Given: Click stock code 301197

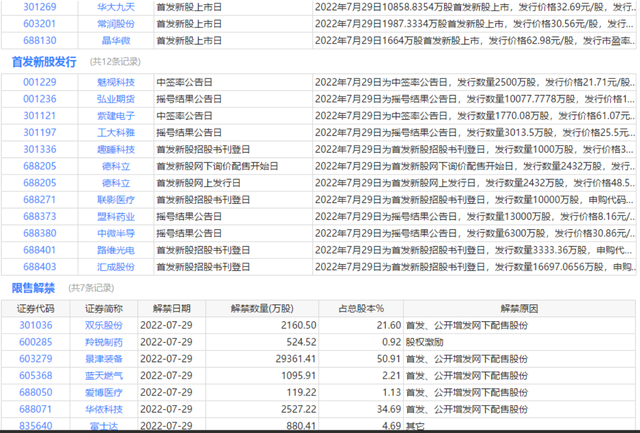Looking at the screenshot, I should 40,132.
